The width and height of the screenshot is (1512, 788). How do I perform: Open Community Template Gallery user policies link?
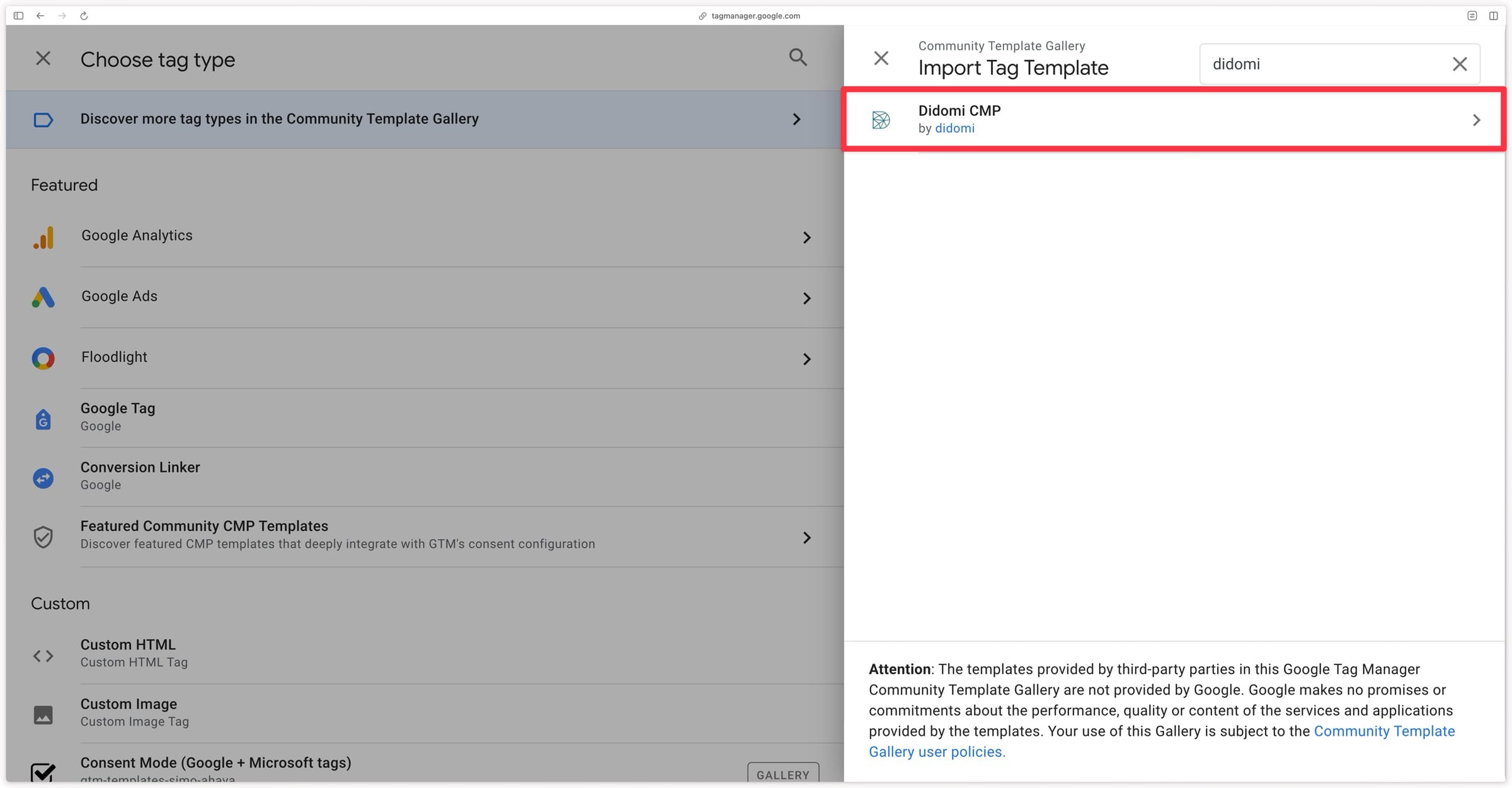pos(1162,741)
